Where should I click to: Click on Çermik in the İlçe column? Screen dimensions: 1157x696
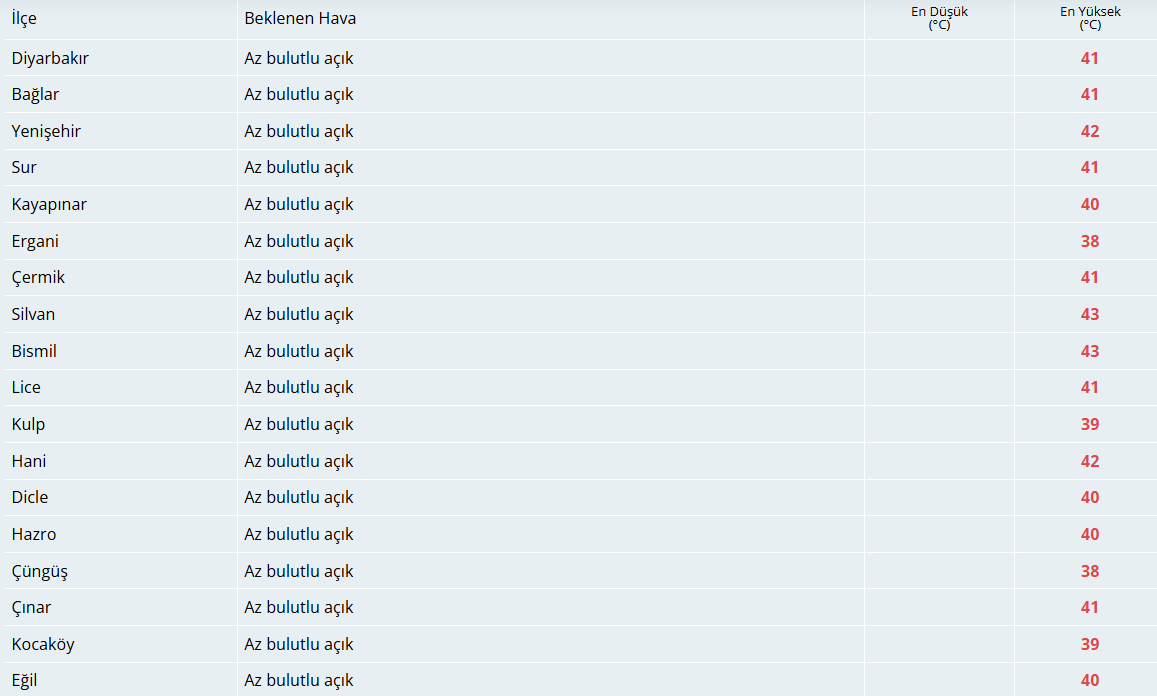pos(38,278)
